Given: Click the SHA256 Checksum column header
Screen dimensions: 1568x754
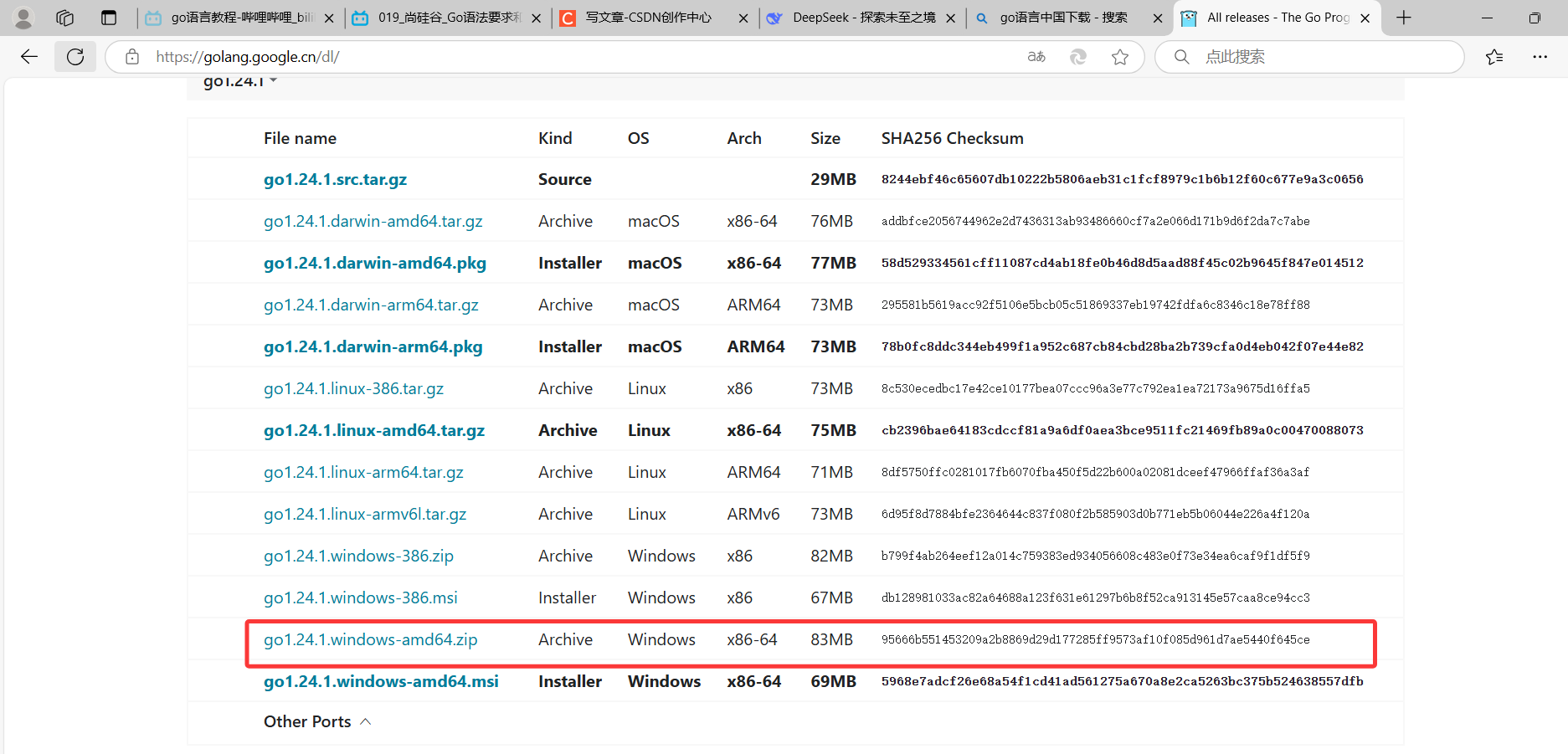Looking at the screenshot, I should 952,138.
